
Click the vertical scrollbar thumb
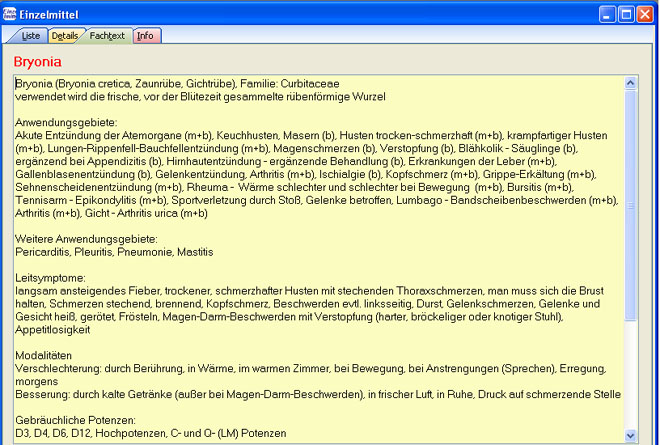(630, 205)
